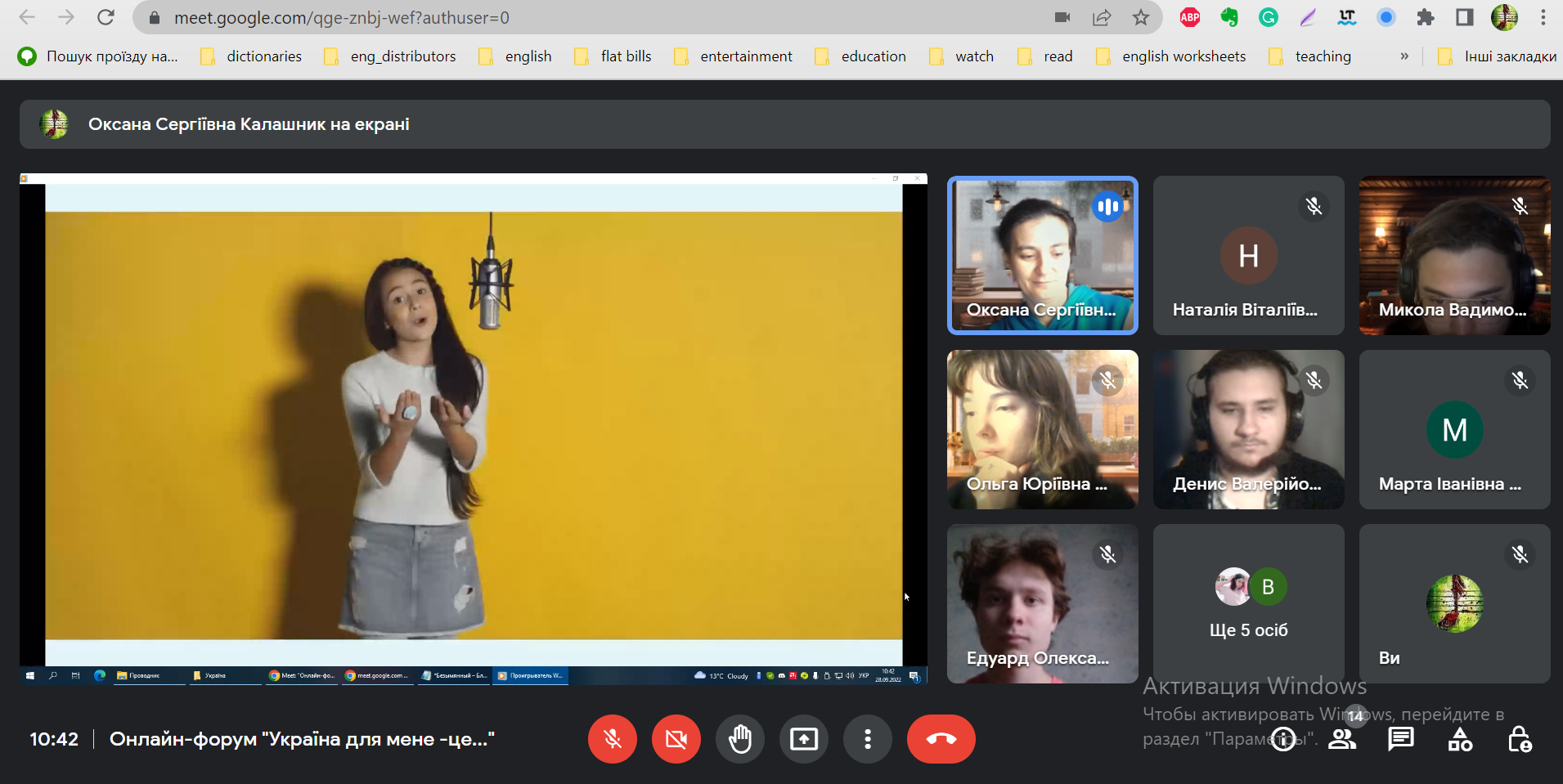
Task: Open the Grammarly extension
Action: click(x=1269, y=17)
